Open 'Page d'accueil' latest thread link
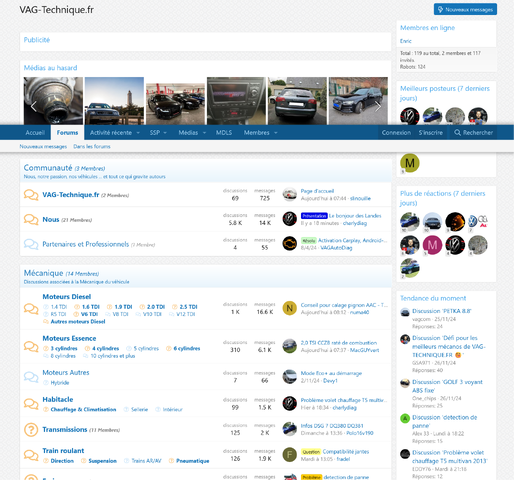This screenshot has width=514, height=480. coord(317,191)
